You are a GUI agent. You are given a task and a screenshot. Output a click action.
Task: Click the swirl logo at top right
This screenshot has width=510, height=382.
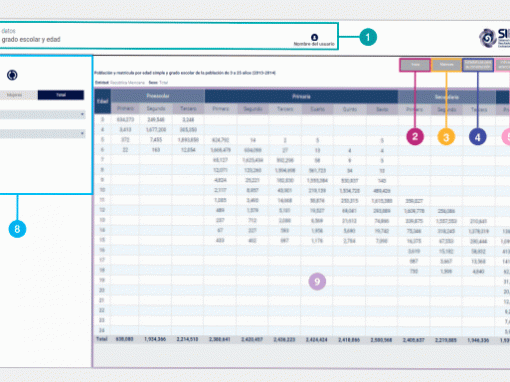click(488, 38)
